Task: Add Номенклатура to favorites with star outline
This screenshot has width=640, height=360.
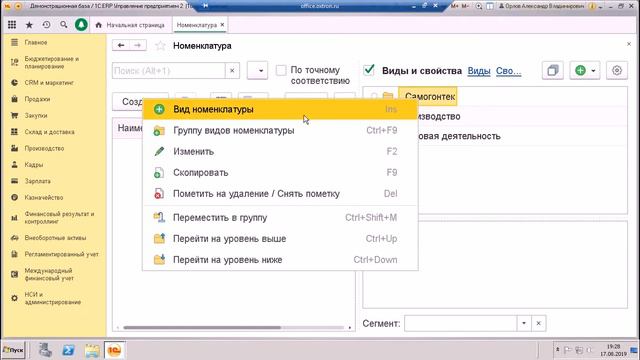Action: pos(160,46)
